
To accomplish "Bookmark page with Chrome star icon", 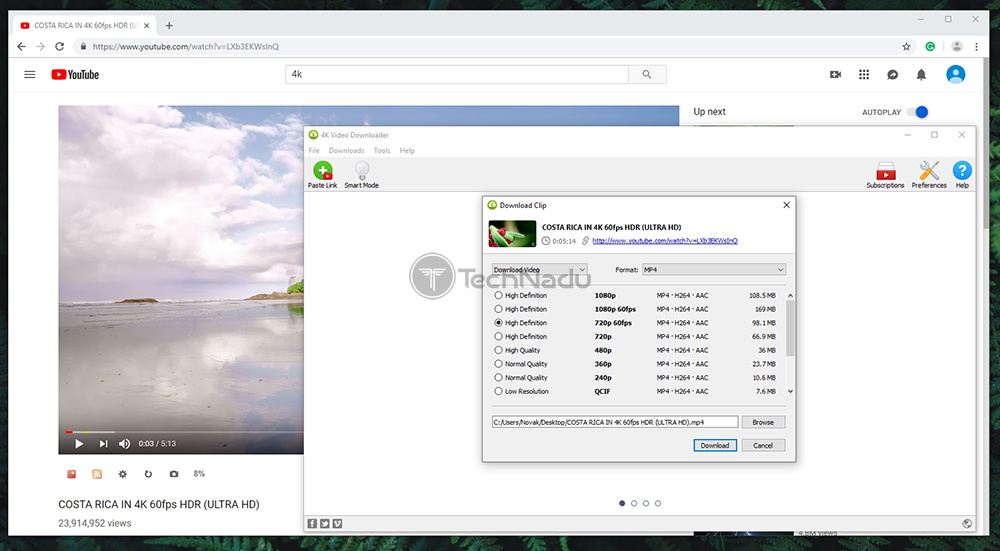I will click(906, 47).
